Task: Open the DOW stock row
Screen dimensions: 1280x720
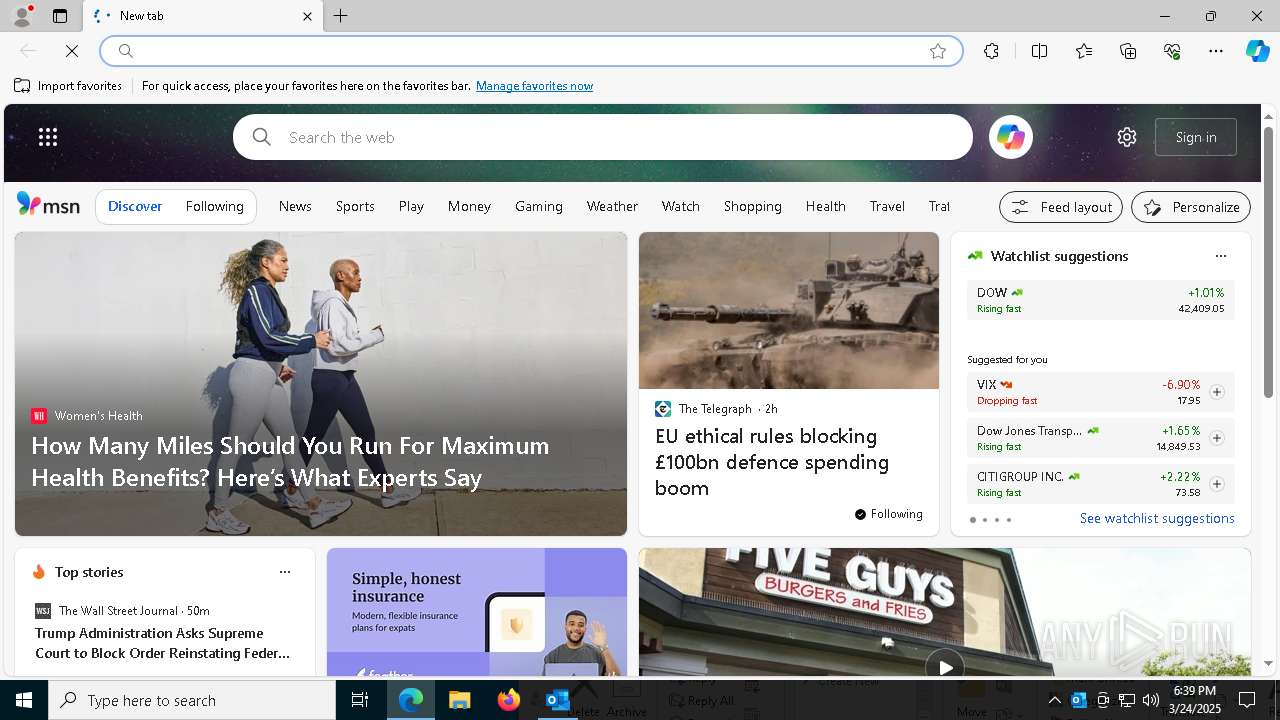Action: 1100,300
